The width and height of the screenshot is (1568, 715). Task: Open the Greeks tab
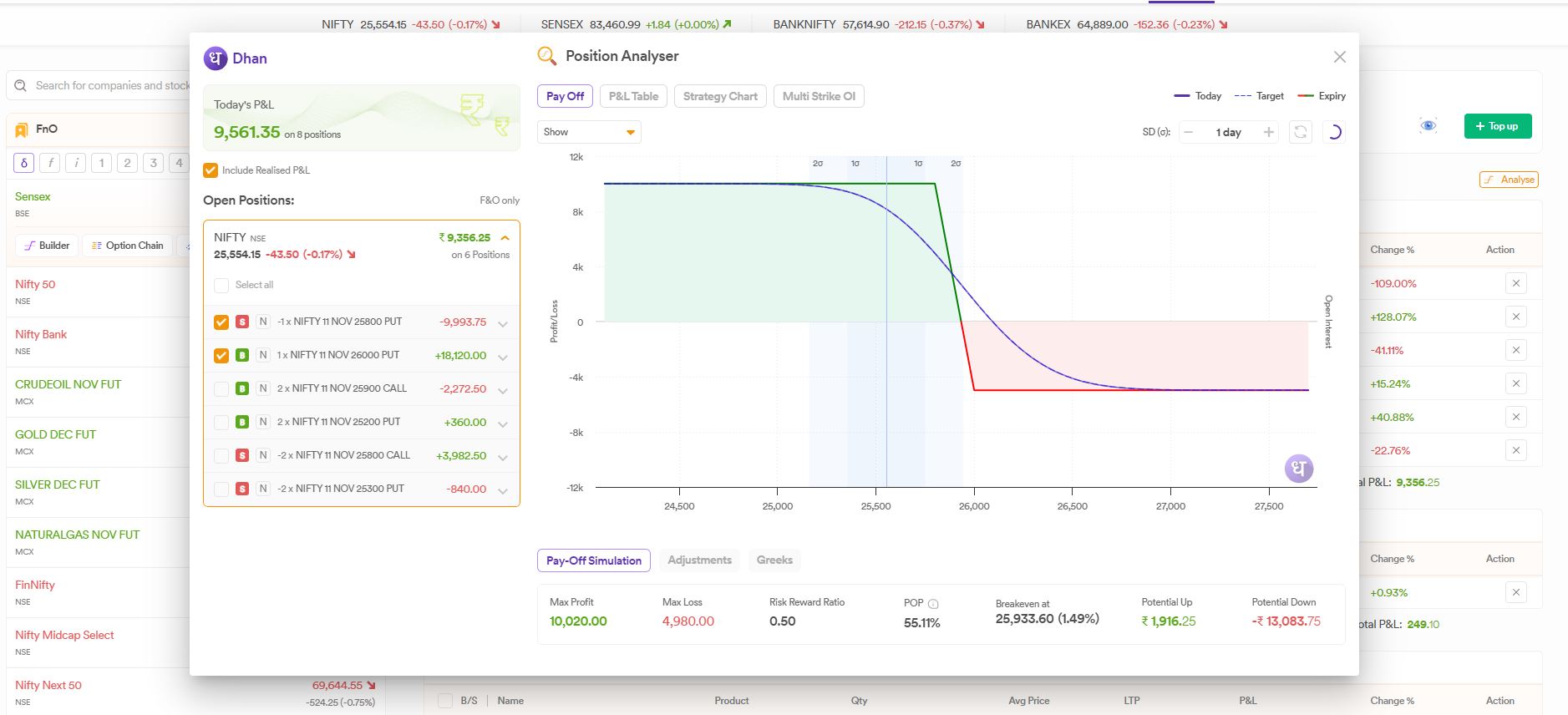tap(774, 560)
